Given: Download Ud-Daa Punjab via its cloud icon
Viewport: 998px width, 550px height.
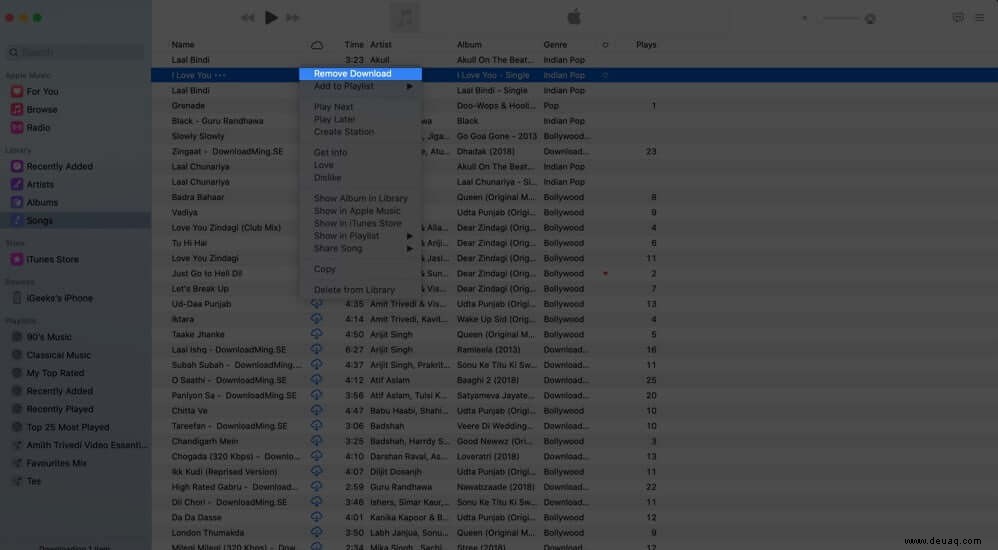Looking at the screenshot, I should [x=316, y=304].
